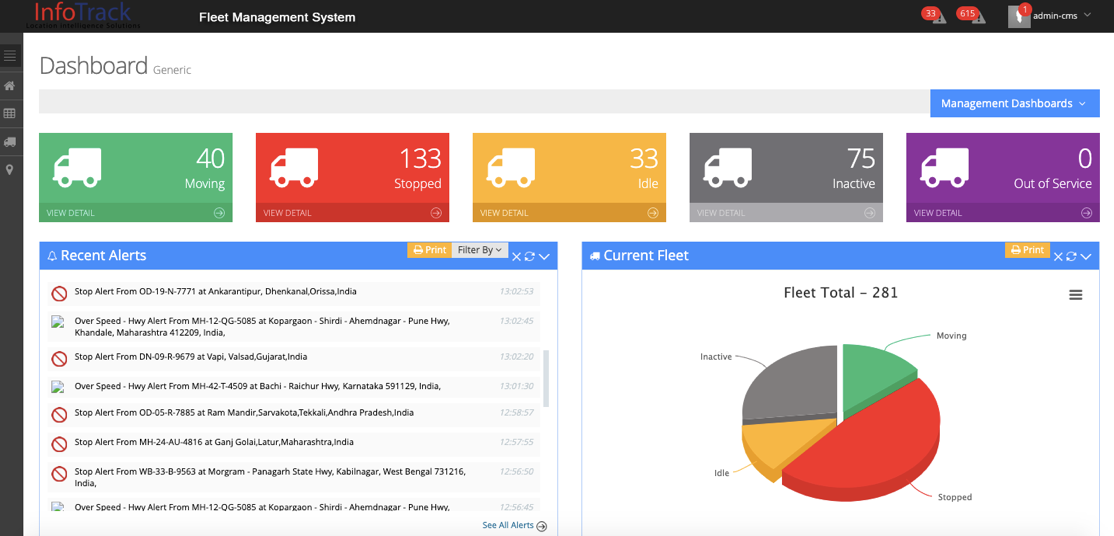Click InfoTrack logo in header
The image size is (1114, 536).
click(82, 14)
